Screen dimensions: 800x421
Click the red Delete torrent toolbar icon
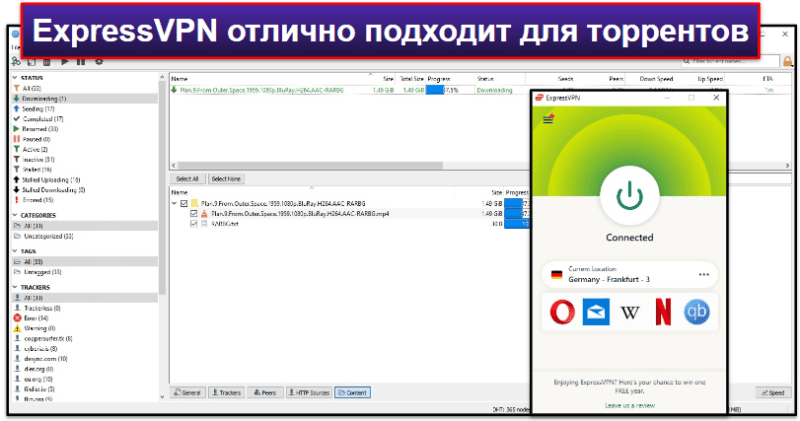47,62
